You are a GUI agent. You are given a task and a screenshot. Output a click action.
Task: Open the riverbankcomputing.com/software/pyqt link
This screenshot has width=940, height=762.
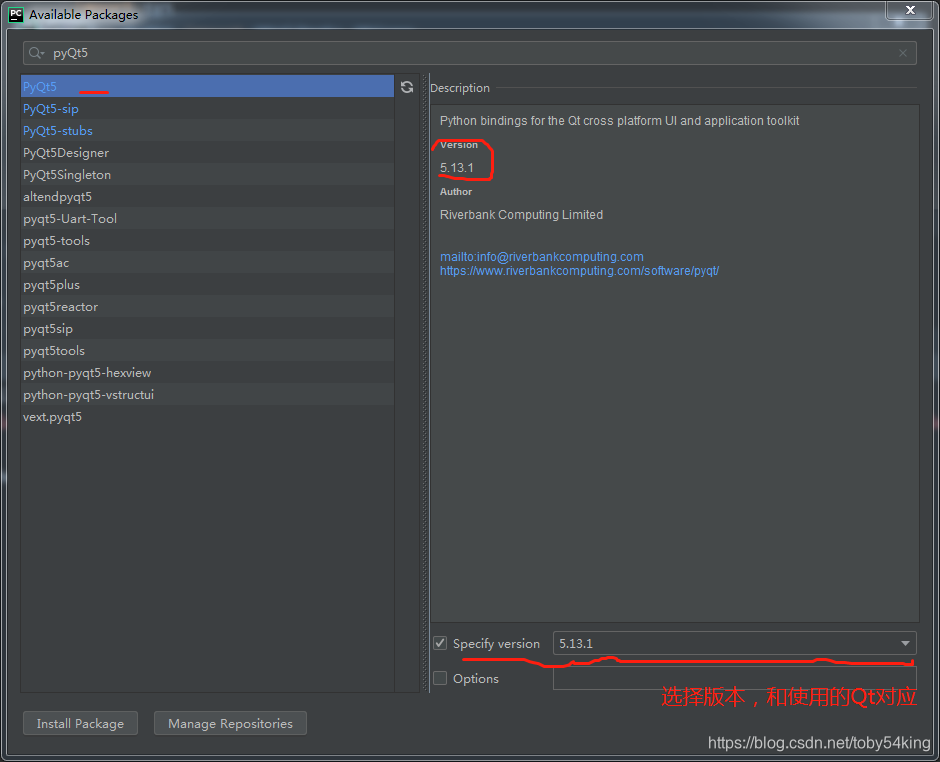pos(579,271)
